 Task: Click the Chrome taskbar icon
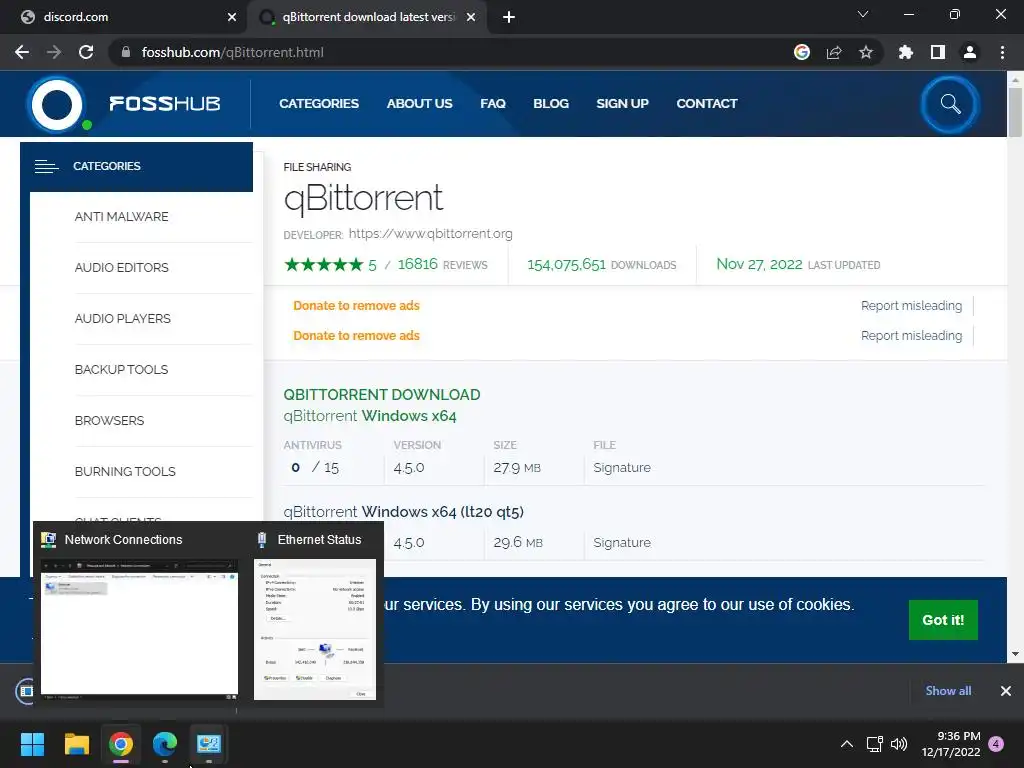point(121,744)
